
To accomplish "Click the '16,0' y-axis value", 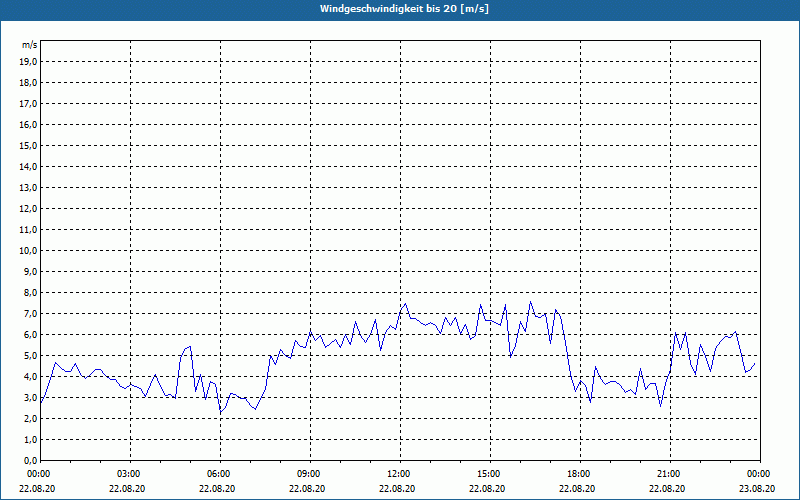I will point(28,124).
